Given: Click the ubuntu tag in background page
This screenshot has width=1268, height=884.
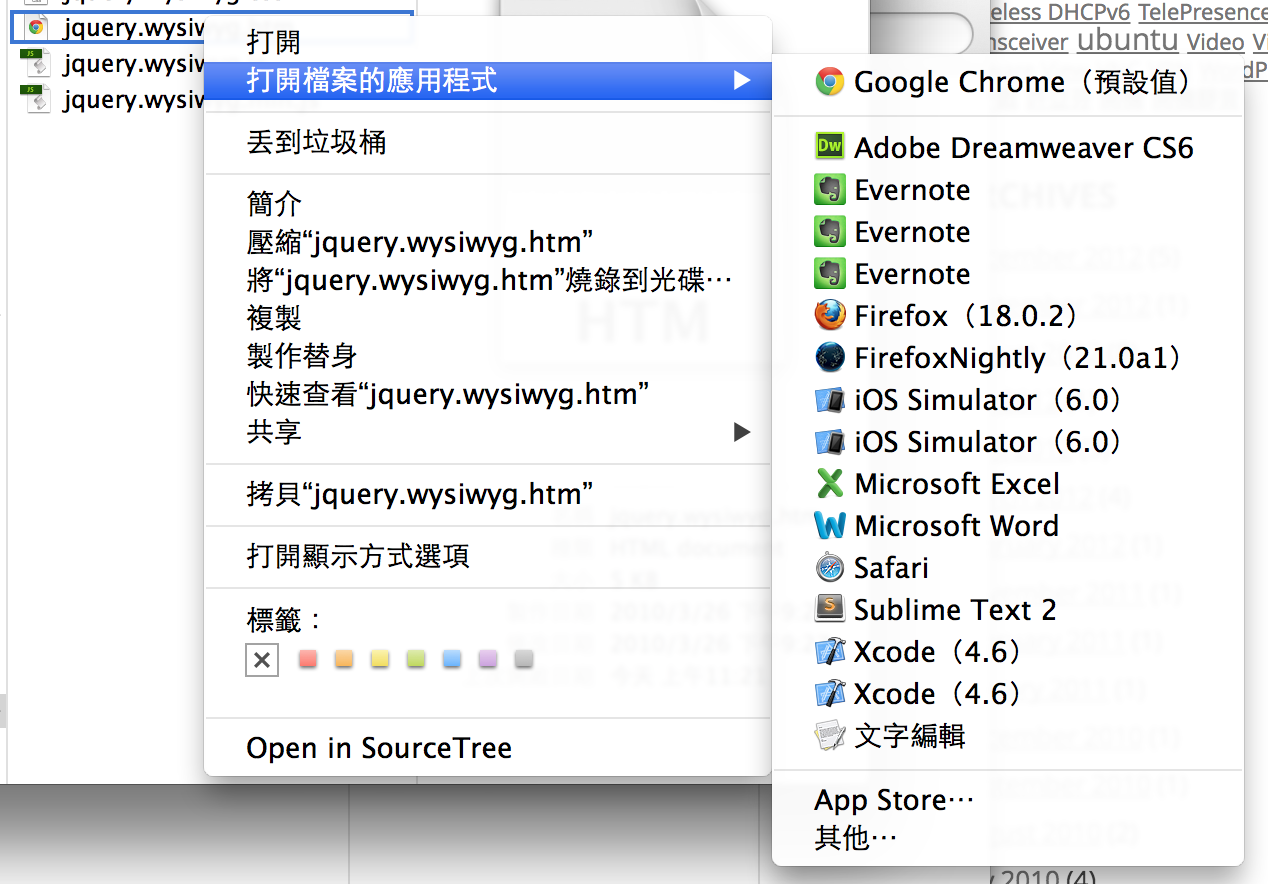Looking at the screenshot, I should [x=1127, y=40].
